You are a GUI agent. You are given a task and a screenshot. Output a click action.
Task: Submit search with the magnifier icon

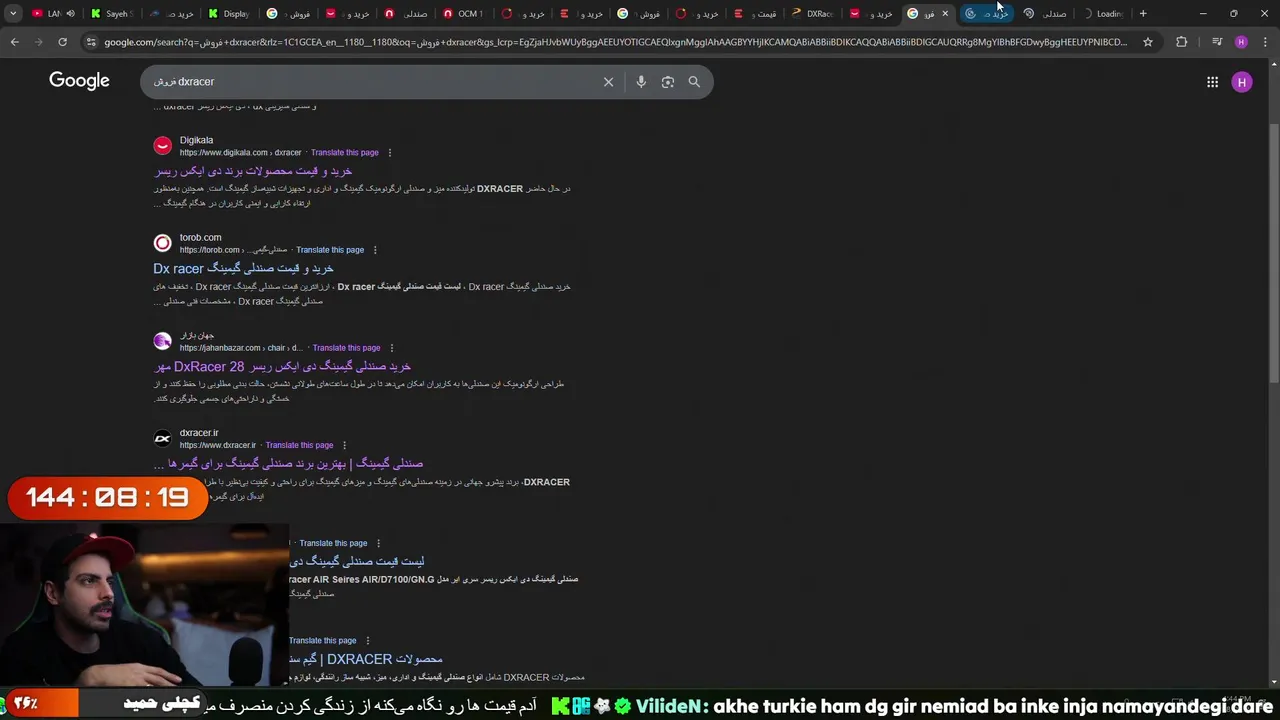(694, 82)
